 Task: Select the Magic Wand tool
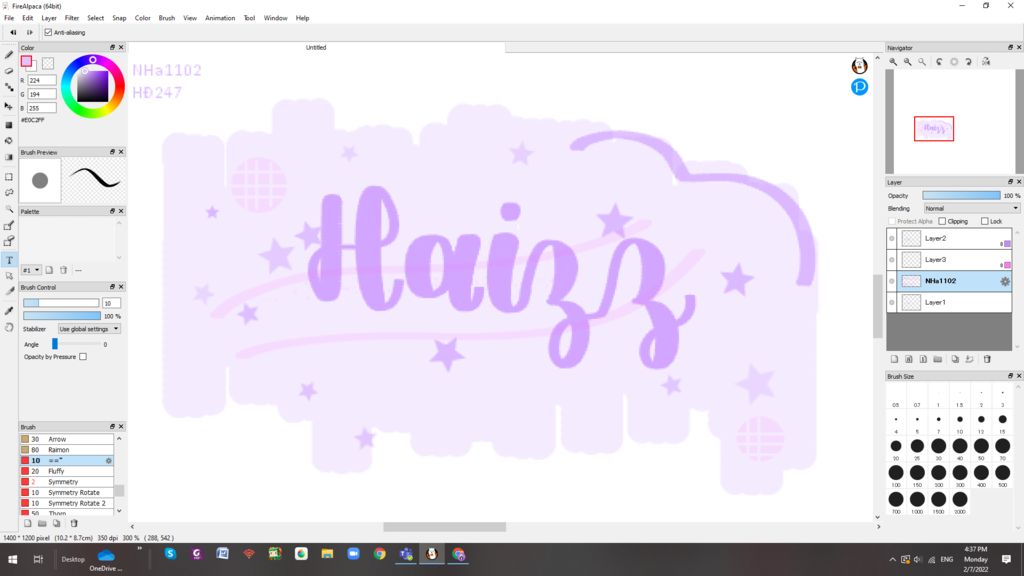click(9, 210)
